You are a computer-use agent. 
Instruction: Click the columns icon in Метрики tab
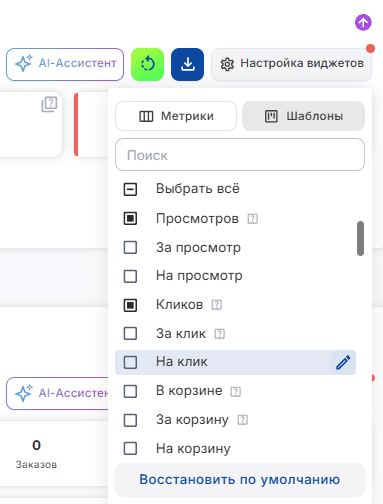tap(146, 116)
